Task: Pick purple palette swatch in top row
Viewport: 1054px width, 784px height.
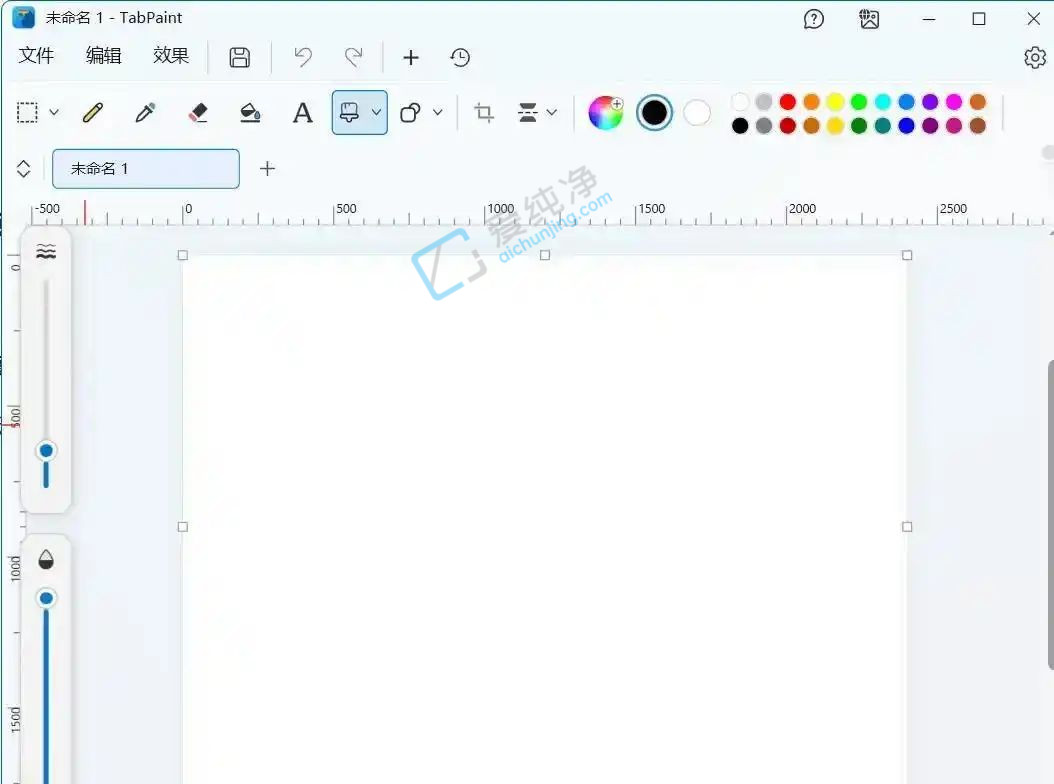Action: (930, 102)
